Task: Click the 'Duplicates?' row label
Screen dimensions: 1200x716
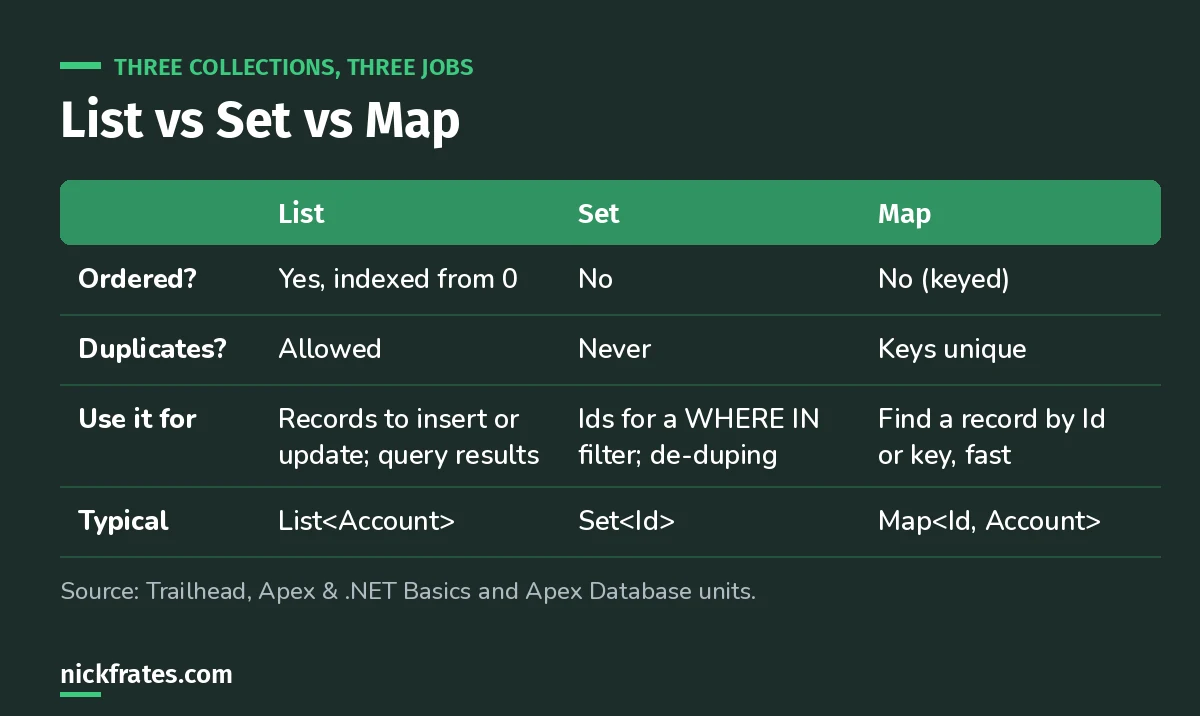Action: tap(153, 349)
